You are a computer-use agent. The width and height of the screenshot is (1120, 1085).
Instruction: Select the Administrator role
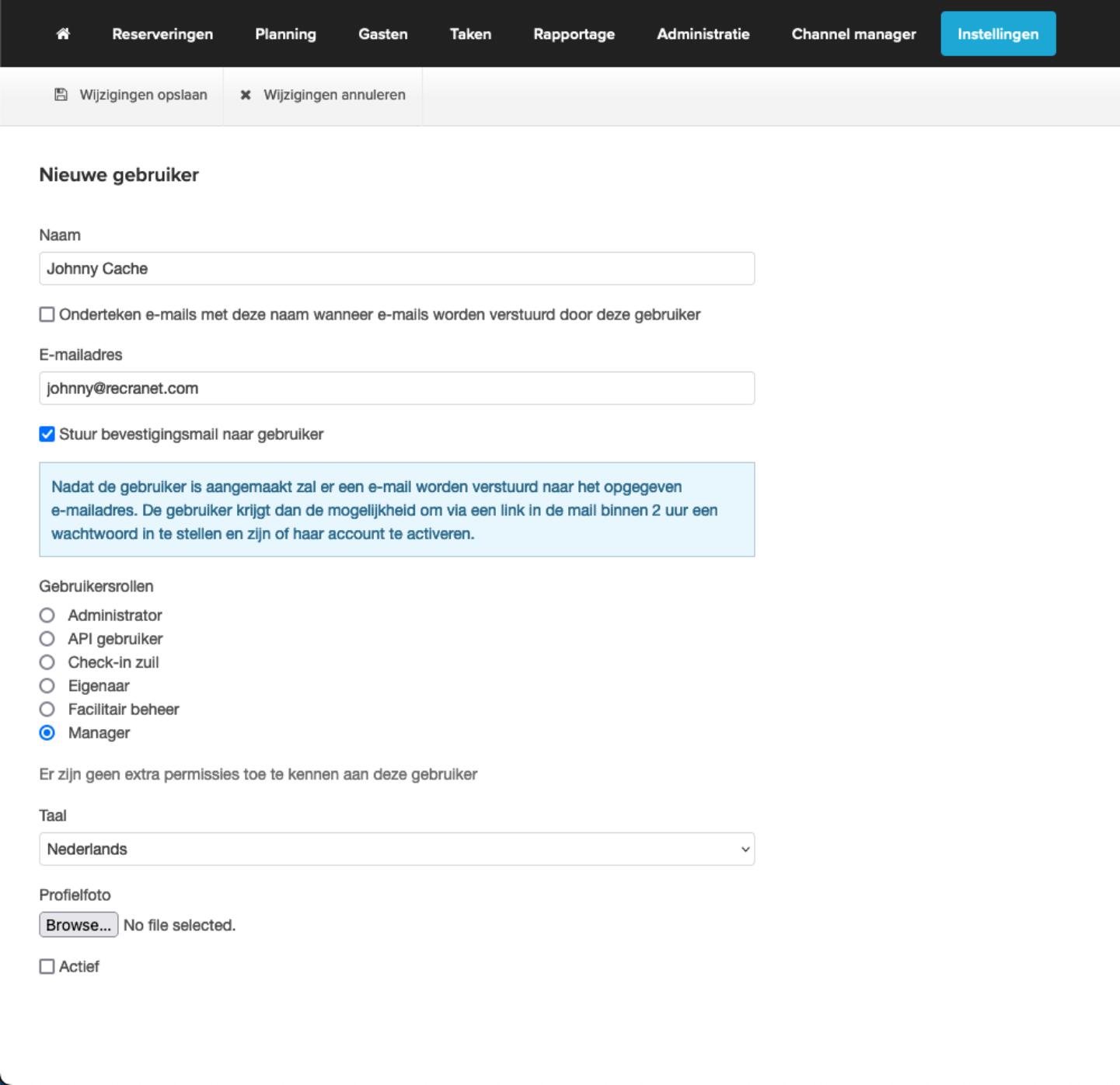pos(47,616)
